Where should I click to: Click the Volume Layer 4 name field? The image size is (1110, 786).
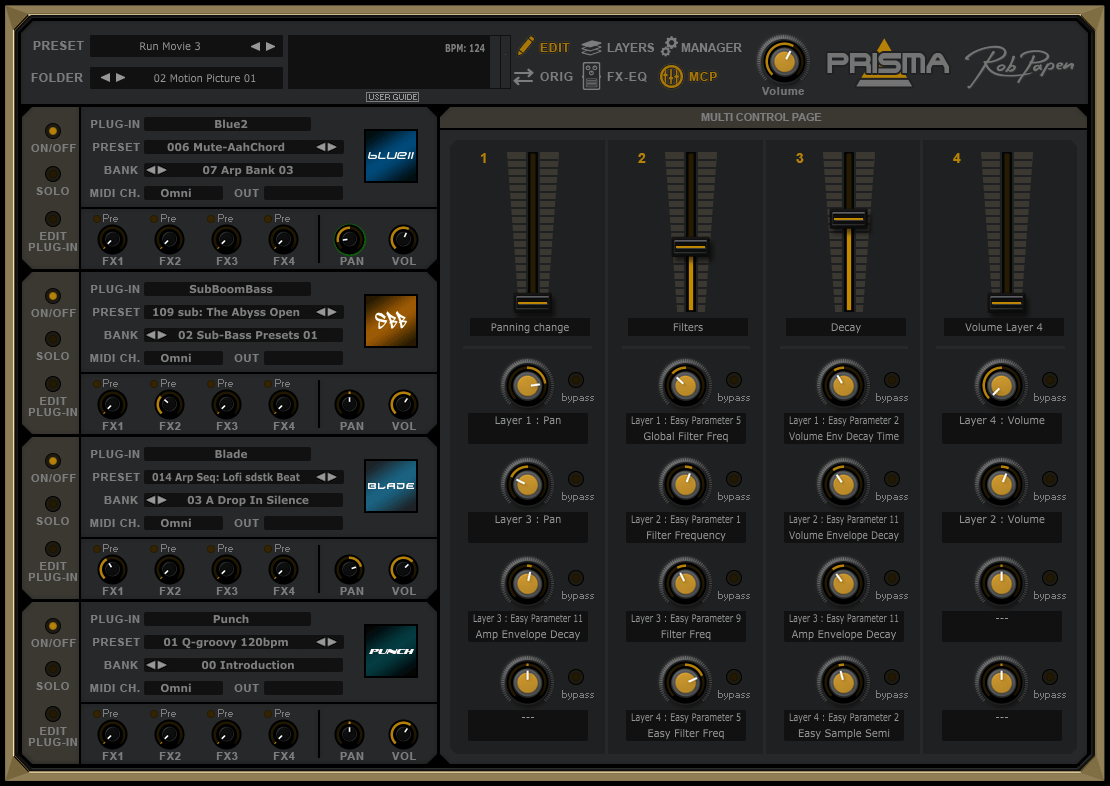[1003, 327]
